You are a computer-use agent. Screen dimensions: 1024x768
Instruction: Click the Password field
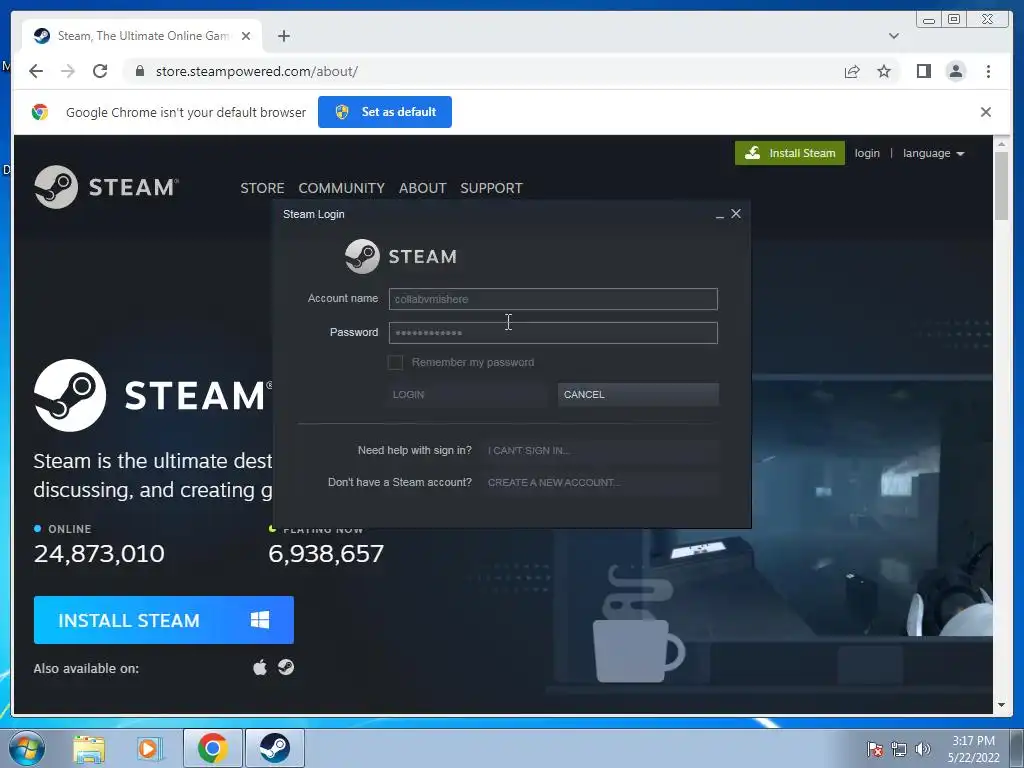tap(553, 333)
